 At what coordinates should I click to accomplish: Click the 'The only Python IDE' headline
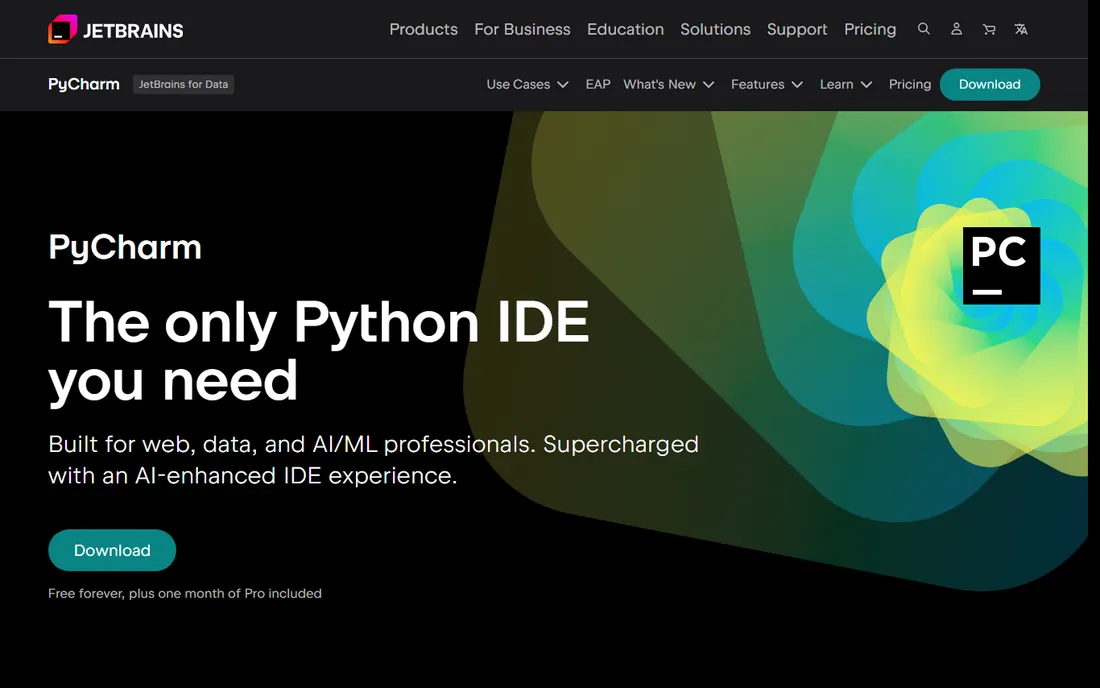[318, 322]
